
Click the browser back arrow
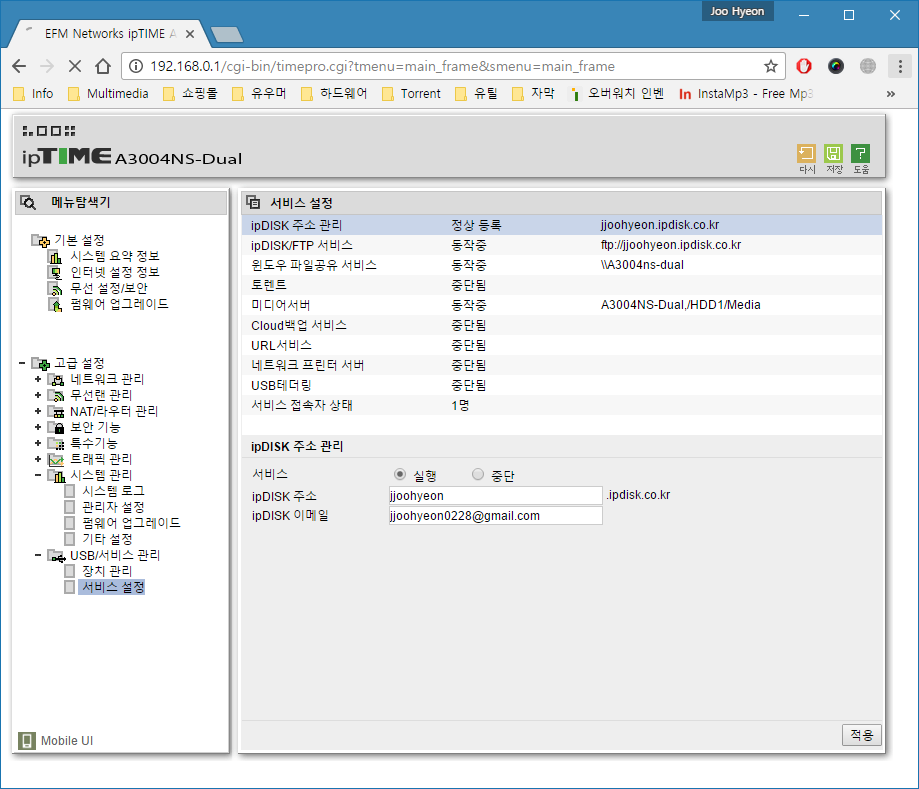(x=19, y=66)
